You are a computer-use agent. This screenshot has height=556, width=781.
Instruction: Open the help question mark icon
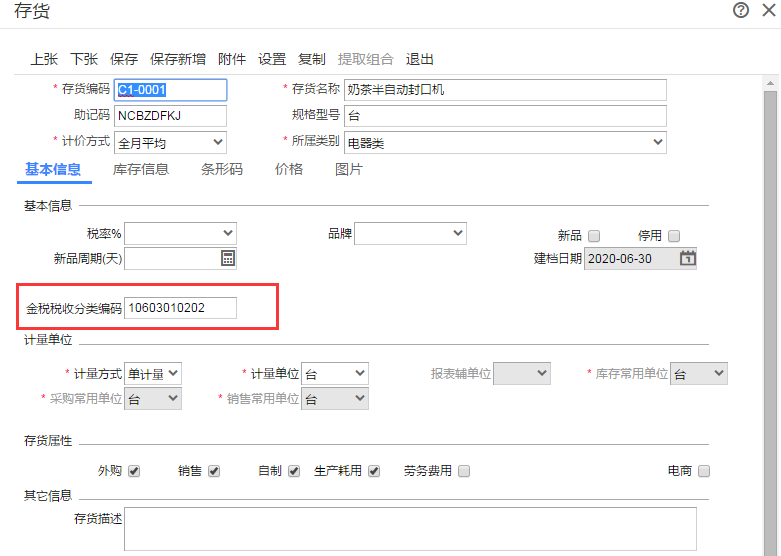pyautogui.click(x=741, y=10)
